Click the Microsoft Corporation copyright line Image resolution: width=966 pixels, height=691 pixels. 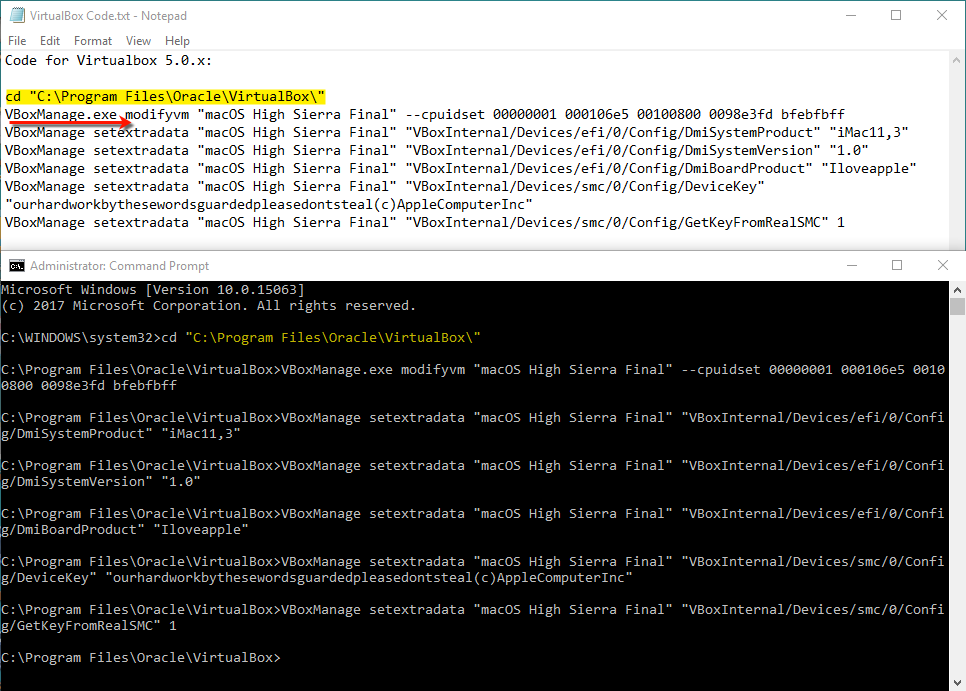click(209, 305)
